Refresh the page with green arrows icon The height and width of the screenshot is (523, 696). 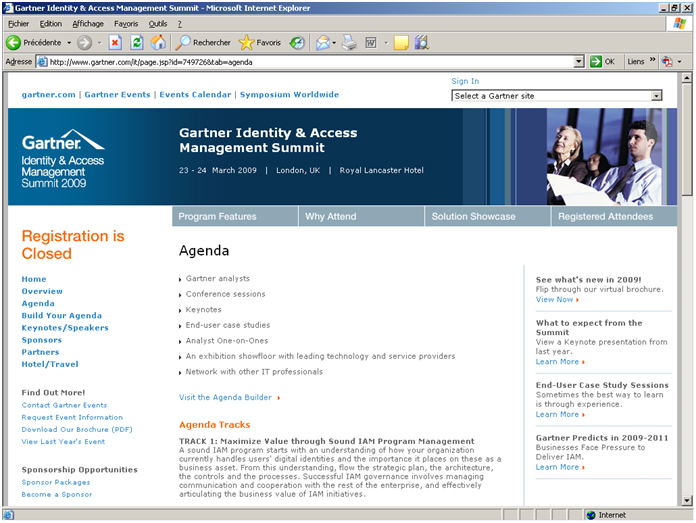coord(137,43)
